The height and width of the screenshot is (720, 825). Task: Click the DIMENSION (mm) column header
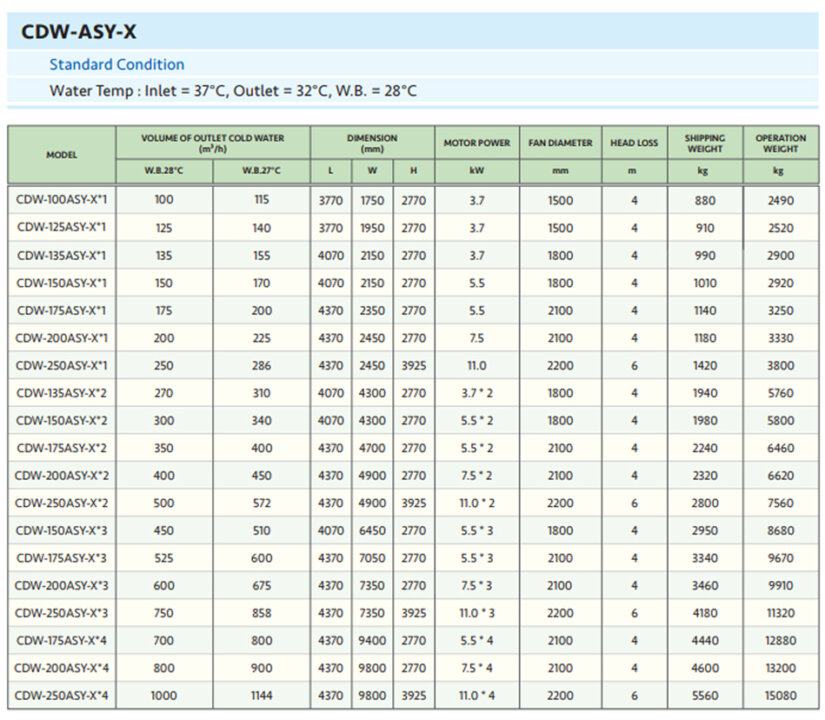tap(372, 142)
